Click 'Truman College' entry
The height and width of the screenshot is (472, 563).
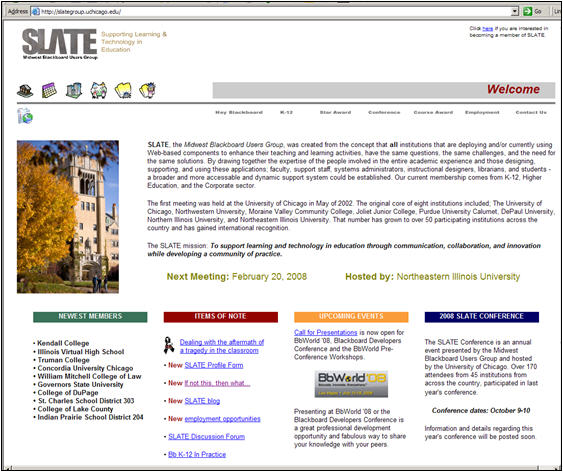click(64, 360)
